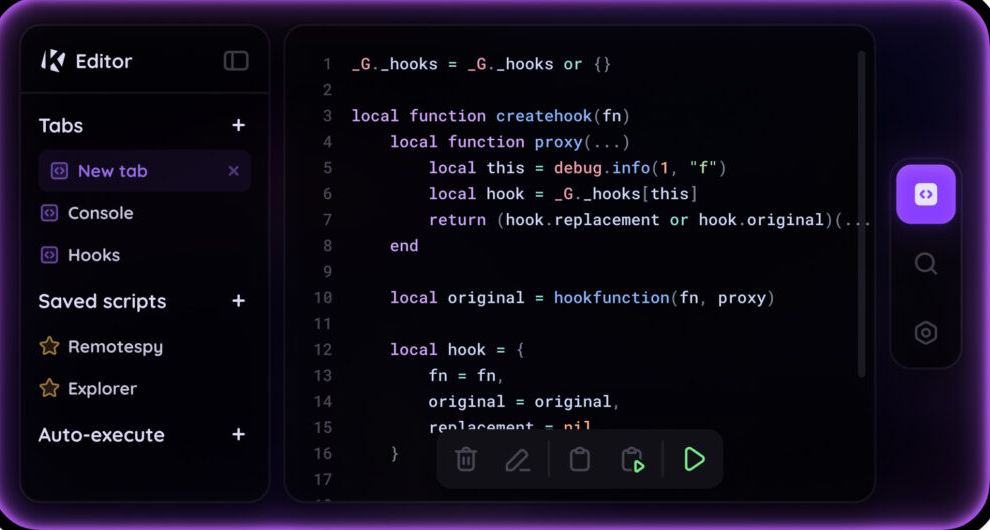This screenshot has height=530, width=990.
Task: Click the trash icon to clear editor
Action: tap(466, 459)
